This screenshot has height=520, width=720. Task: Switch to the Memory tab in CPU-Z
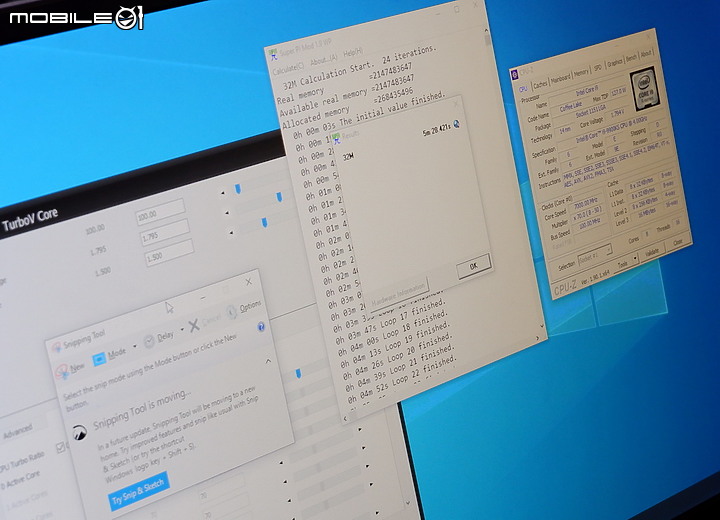pyautogui.click(x=581, y=72)
